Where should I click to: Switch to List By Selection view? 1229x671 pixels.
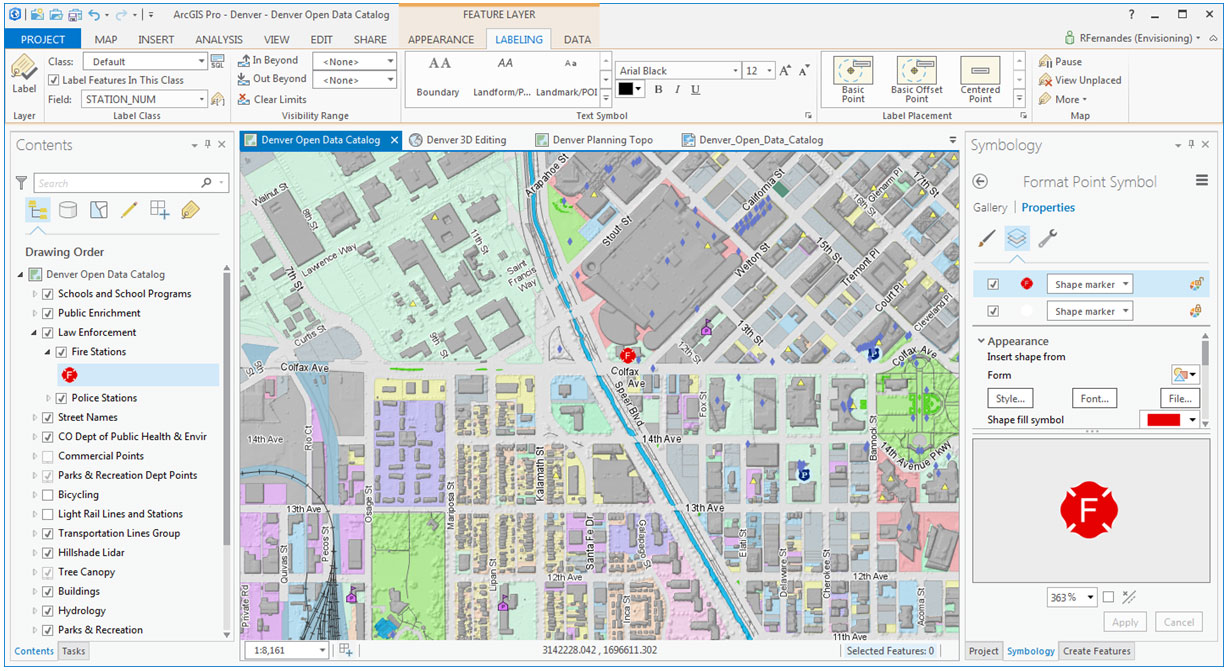click(99, 210)
